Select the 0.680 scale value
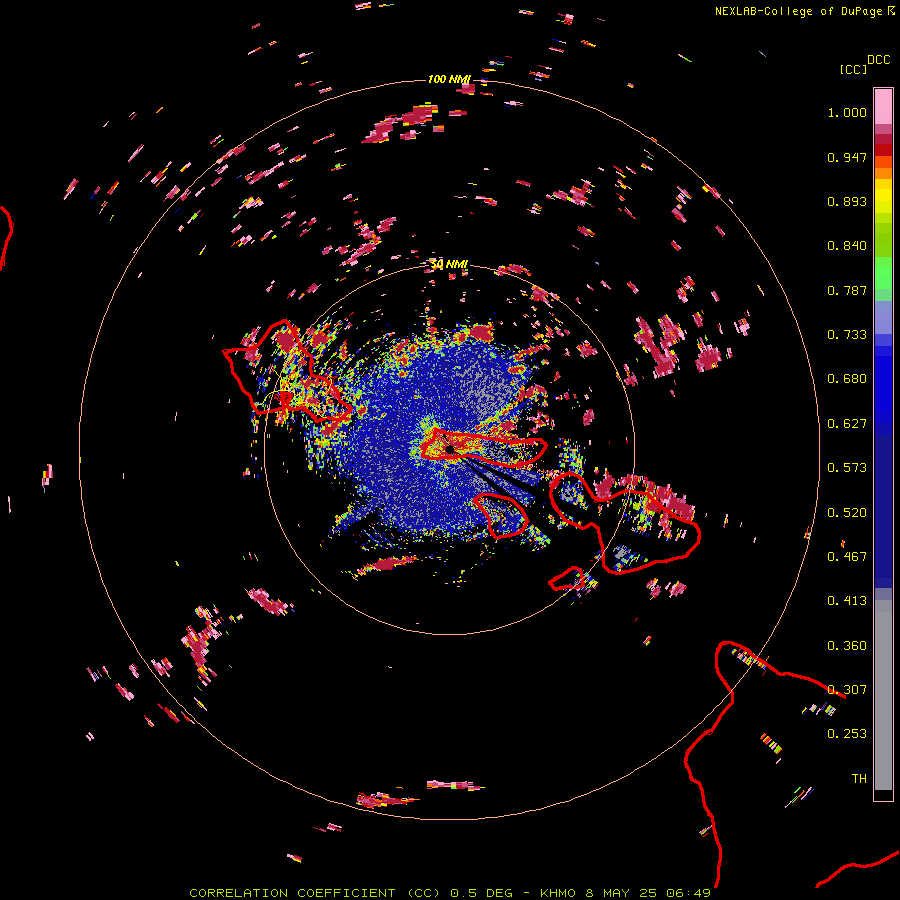Screen dimensions: 900x900 847,379
